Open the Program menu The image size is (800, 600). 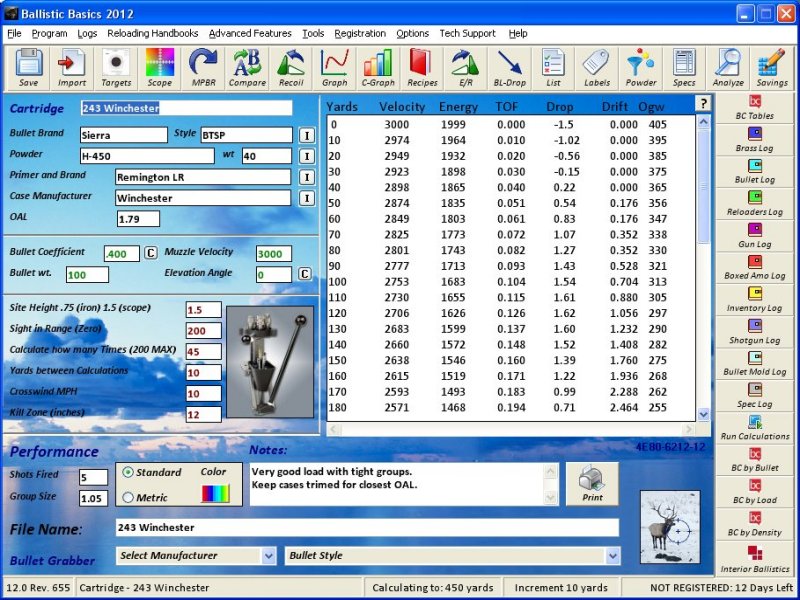click(x=49, y=34)
